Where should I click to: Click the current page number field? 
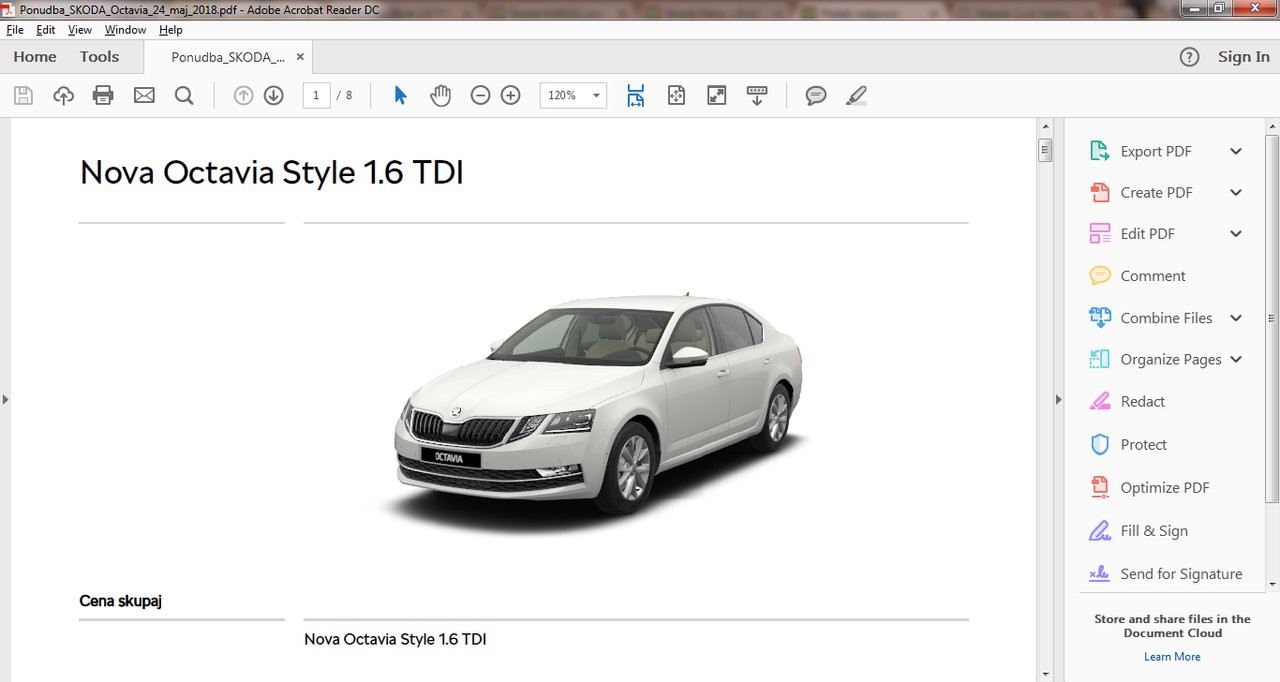pos(316,96)
